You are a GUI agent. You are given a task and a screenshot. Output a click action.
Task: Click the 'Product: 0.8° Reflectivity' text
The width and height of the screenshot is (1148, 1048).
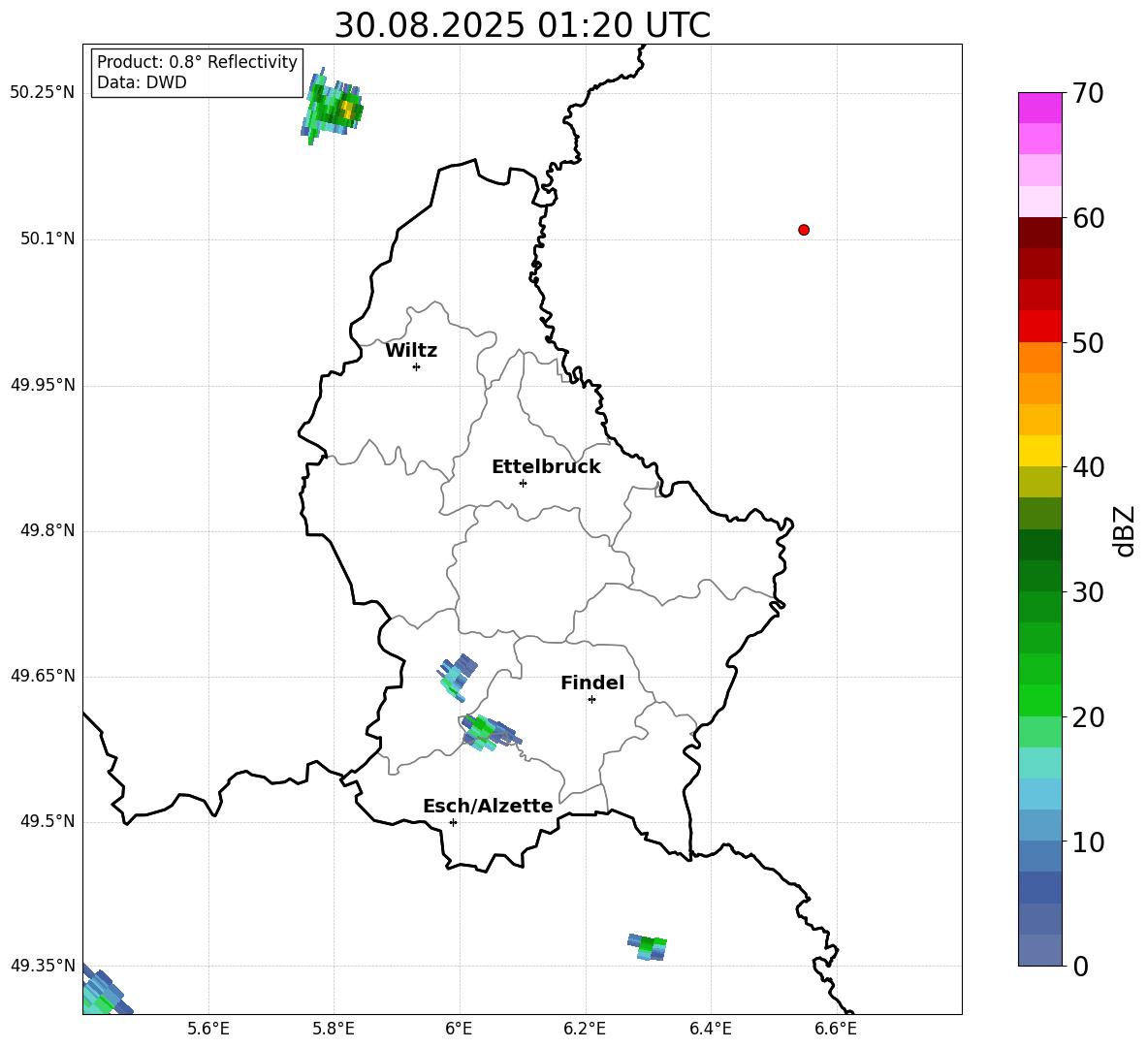pyautogui.click(x=197, y=62)
